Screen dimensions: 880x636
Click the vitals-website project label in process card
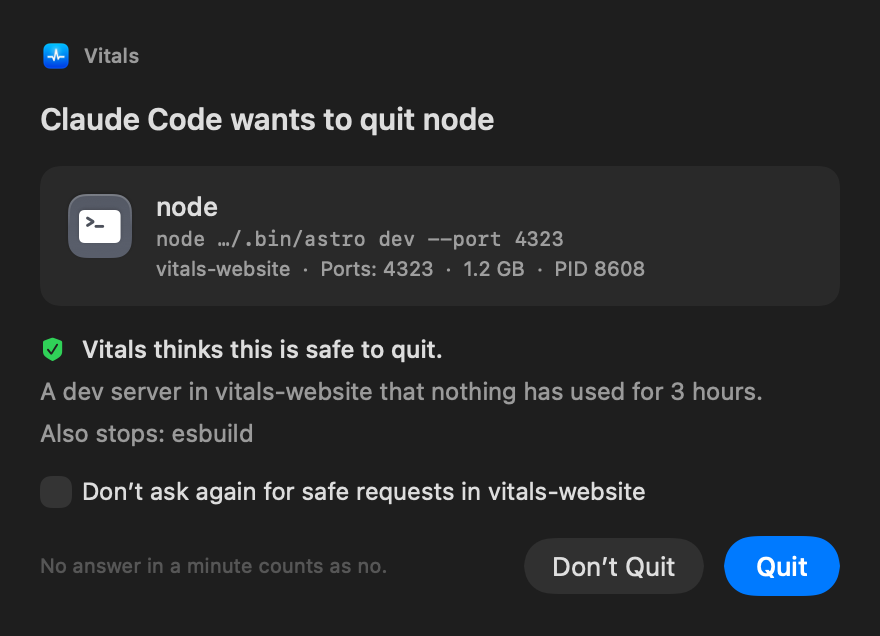pos(223,269)
